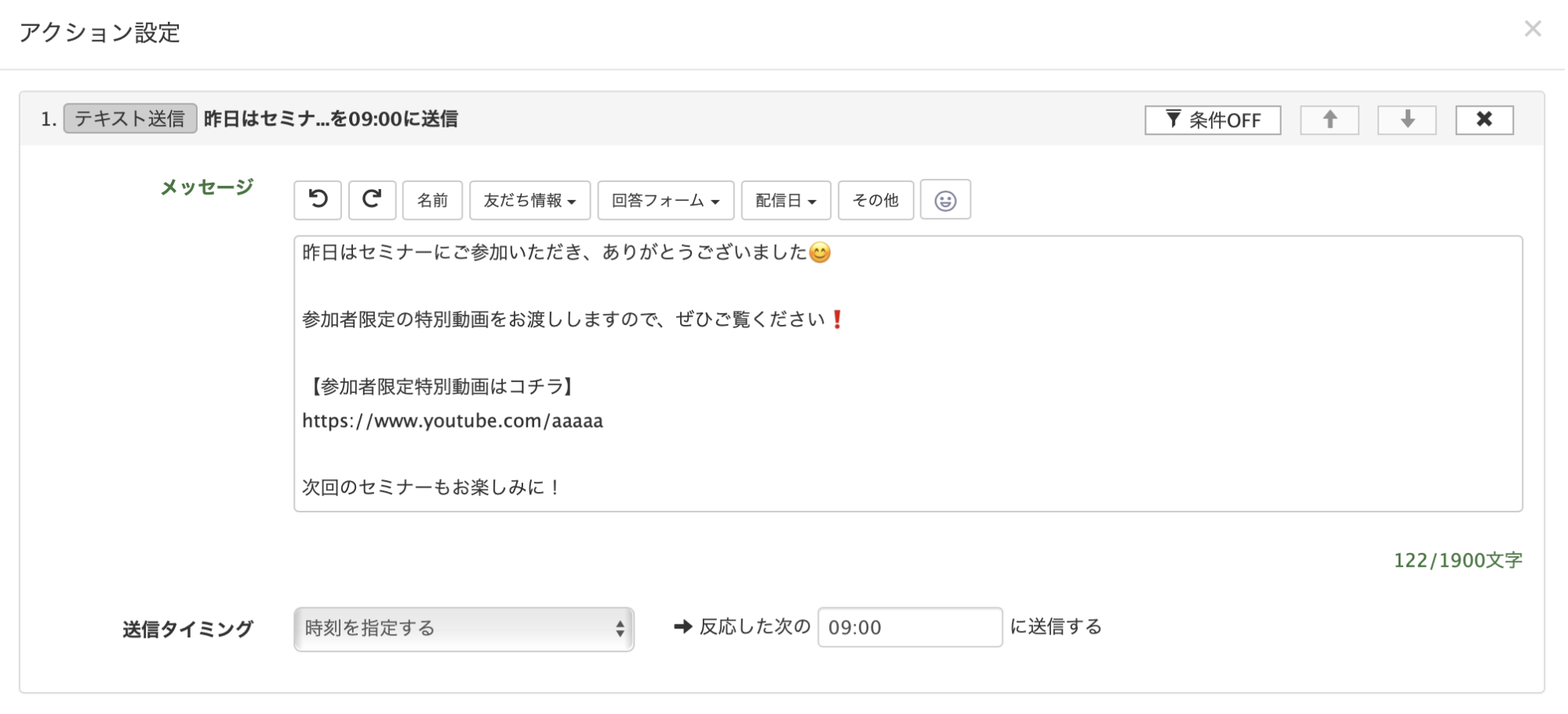Click the 09:00 time input field
The width and height of the screenshot is (1568, 714).
coord(909,628)
